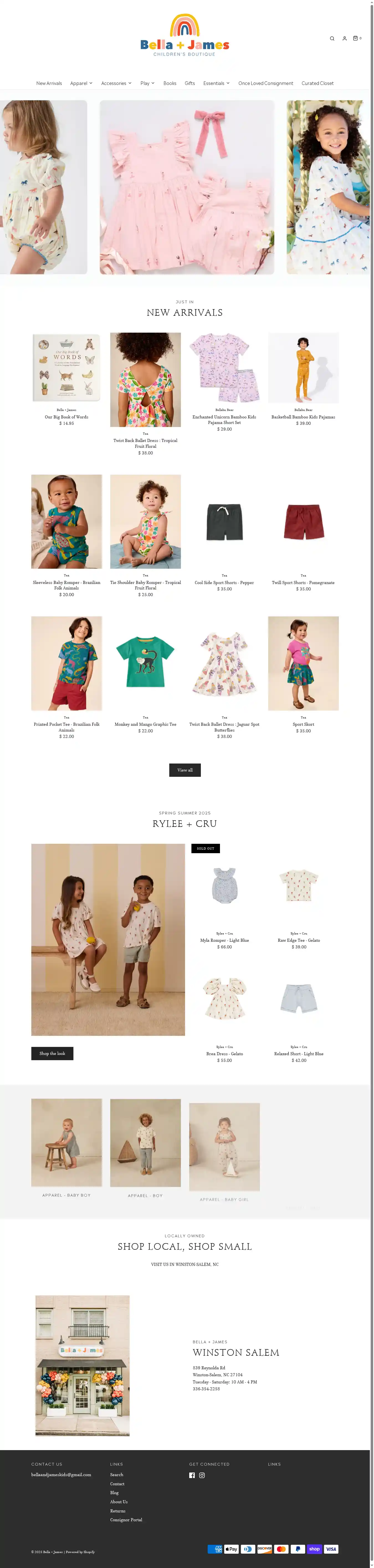Click the Shop the look button
Image resolution: width=374 pixels, height=1568 pixels.
(52, 1053)
